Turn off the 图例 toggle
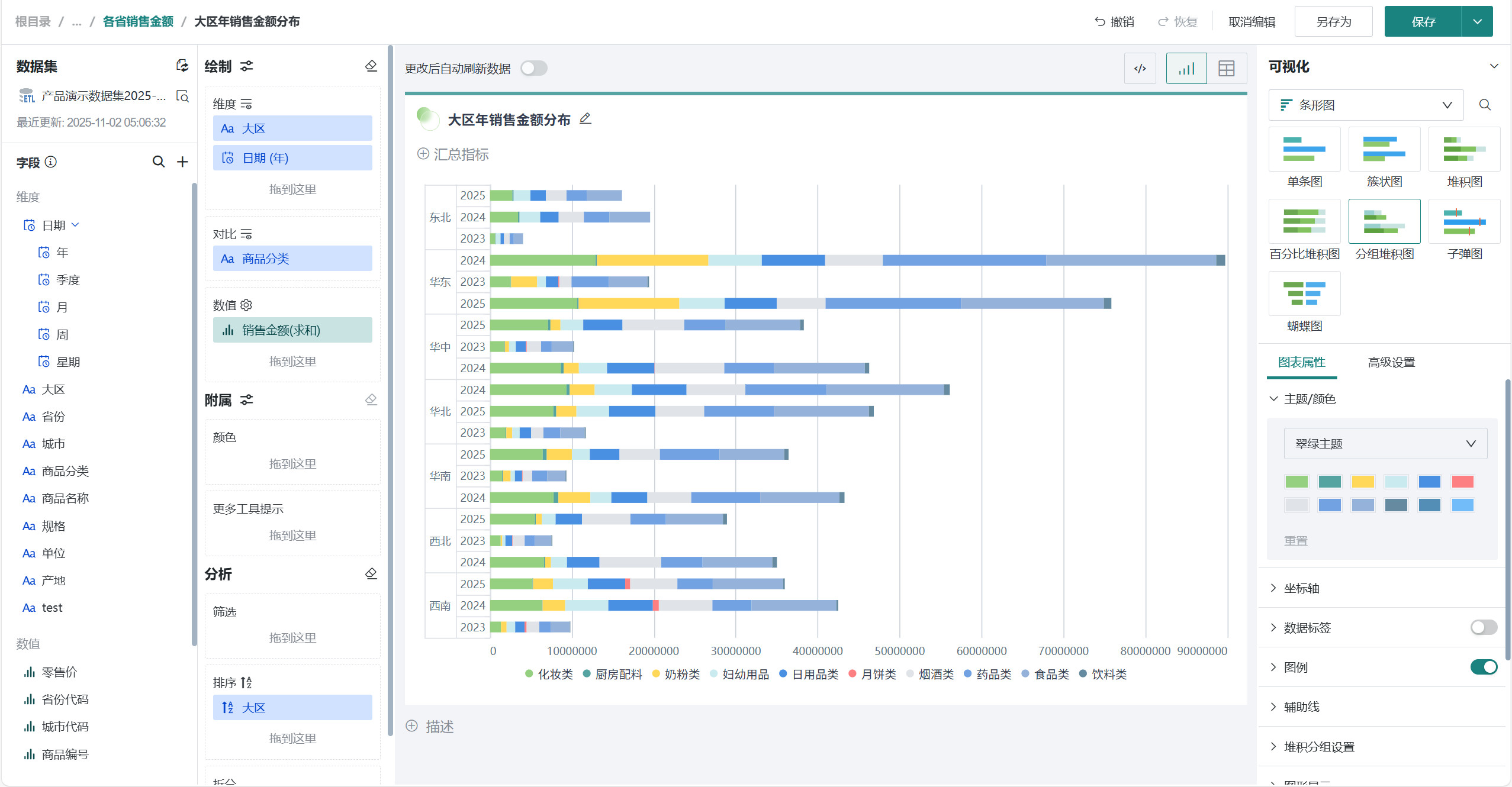The image size is (1512, 787). pyautogui.click(x=1483, y=667)
